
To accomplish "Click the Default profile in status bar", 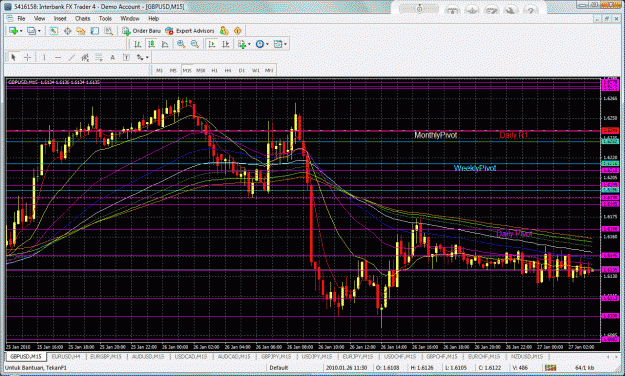I will (279, 368).
